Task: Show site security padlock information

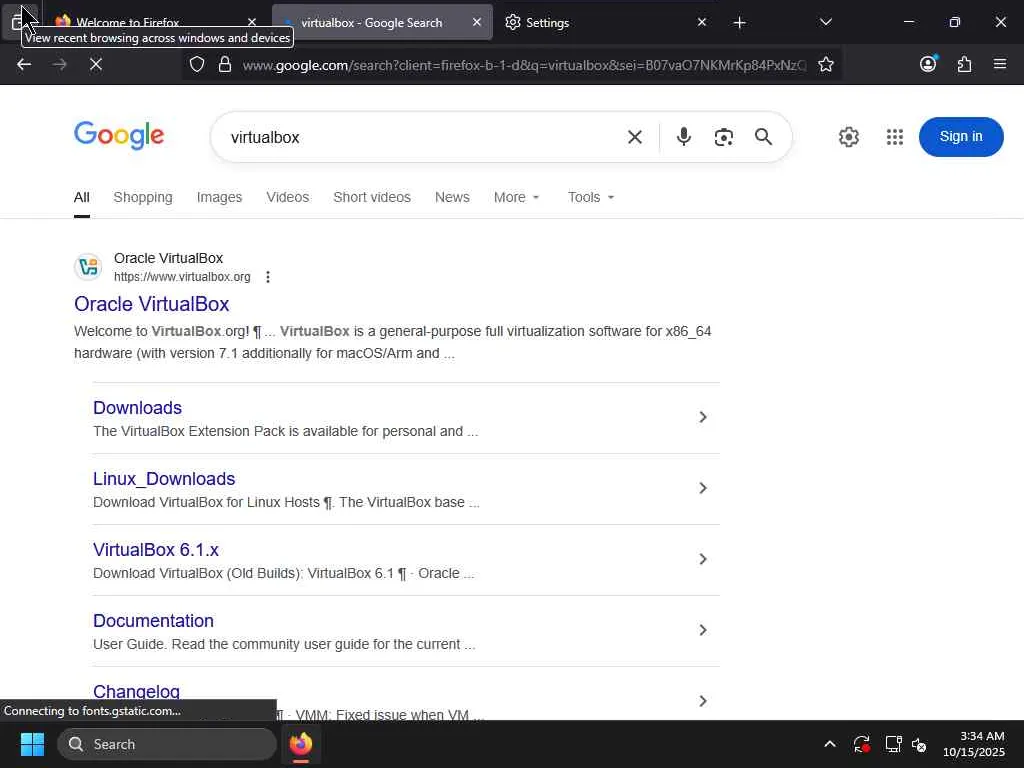Action: tap(225, 65)
